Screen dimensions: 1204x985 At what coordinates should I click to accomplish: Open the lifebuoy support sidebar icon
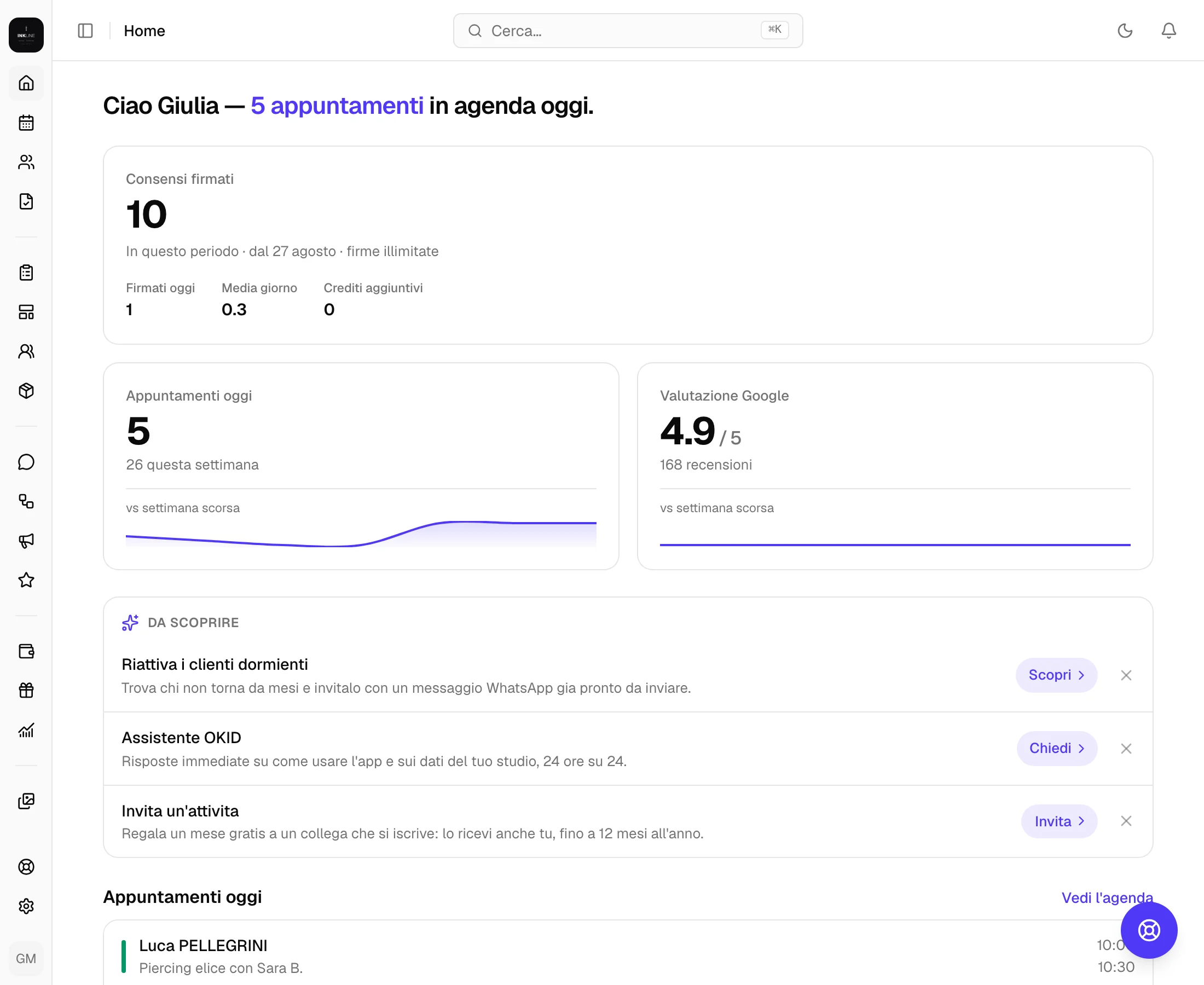(26, 867)
